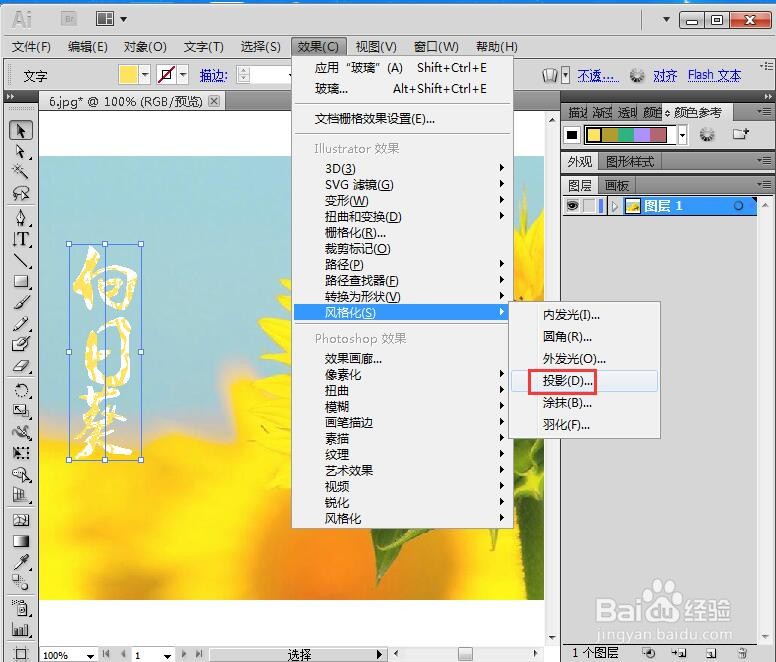This screenshot has height=662, width=776.
Task: Click the Flash 文本 link
Action: (714, 76)
